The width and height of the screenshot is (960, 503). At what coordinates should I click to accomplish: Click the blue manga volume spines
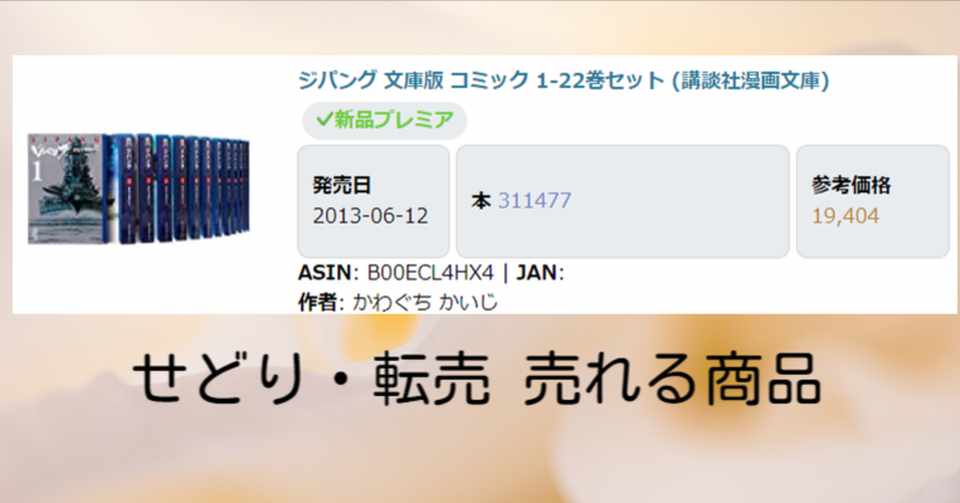179,189
